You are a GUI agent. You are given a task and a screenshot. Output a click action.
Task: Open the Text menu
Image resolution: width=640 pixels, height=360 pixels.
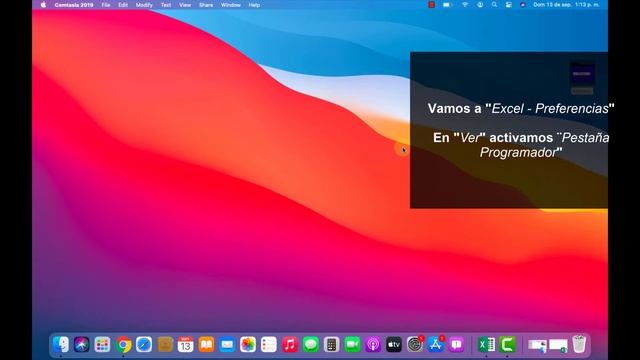(x=166, y=5)
